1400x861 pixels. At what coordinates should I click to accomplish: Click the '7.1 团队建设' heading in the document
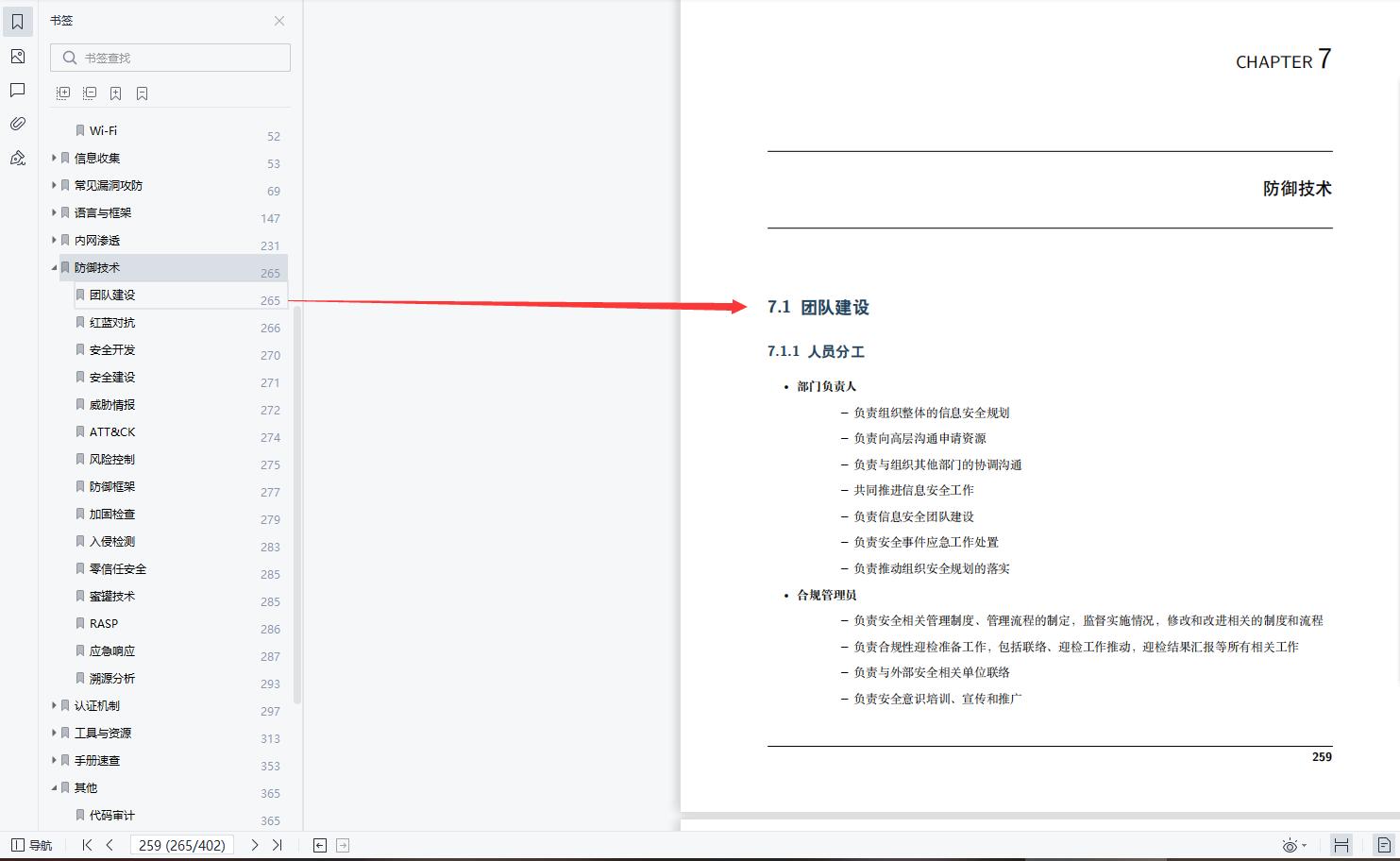click(x=818, y=307)
